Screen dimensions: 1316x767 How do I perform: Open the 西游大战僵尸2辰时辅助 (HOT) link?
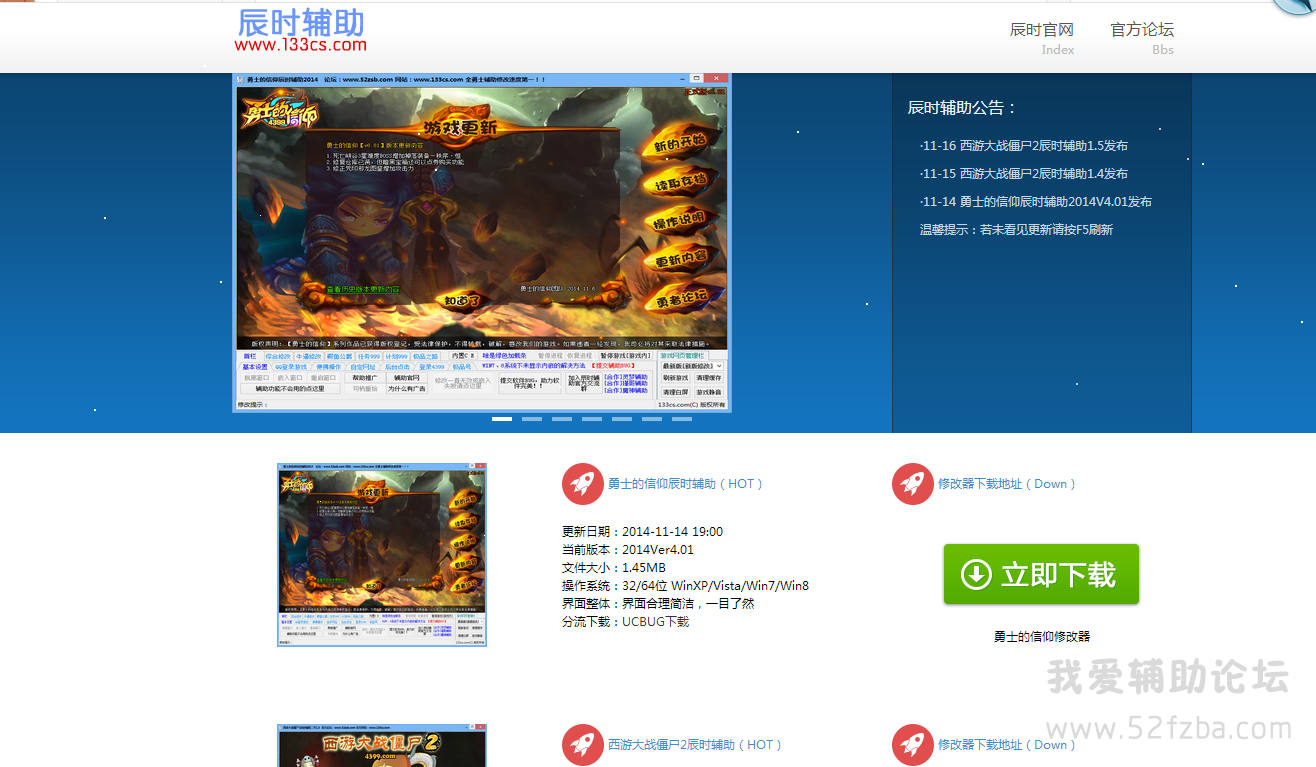pyautogui.click(x=695, y=745)
